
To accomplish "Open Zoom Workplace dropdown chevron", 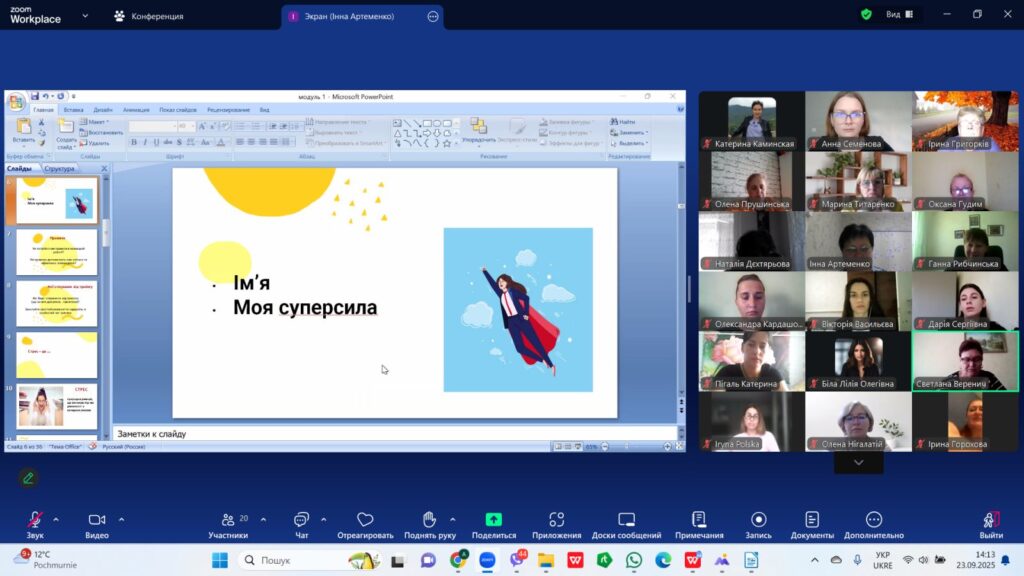I will tap(85, 16).
